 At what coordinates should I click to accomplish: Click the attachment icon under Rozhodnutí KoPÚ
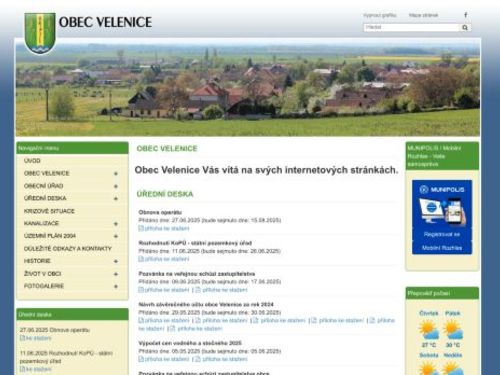(141, 259)
